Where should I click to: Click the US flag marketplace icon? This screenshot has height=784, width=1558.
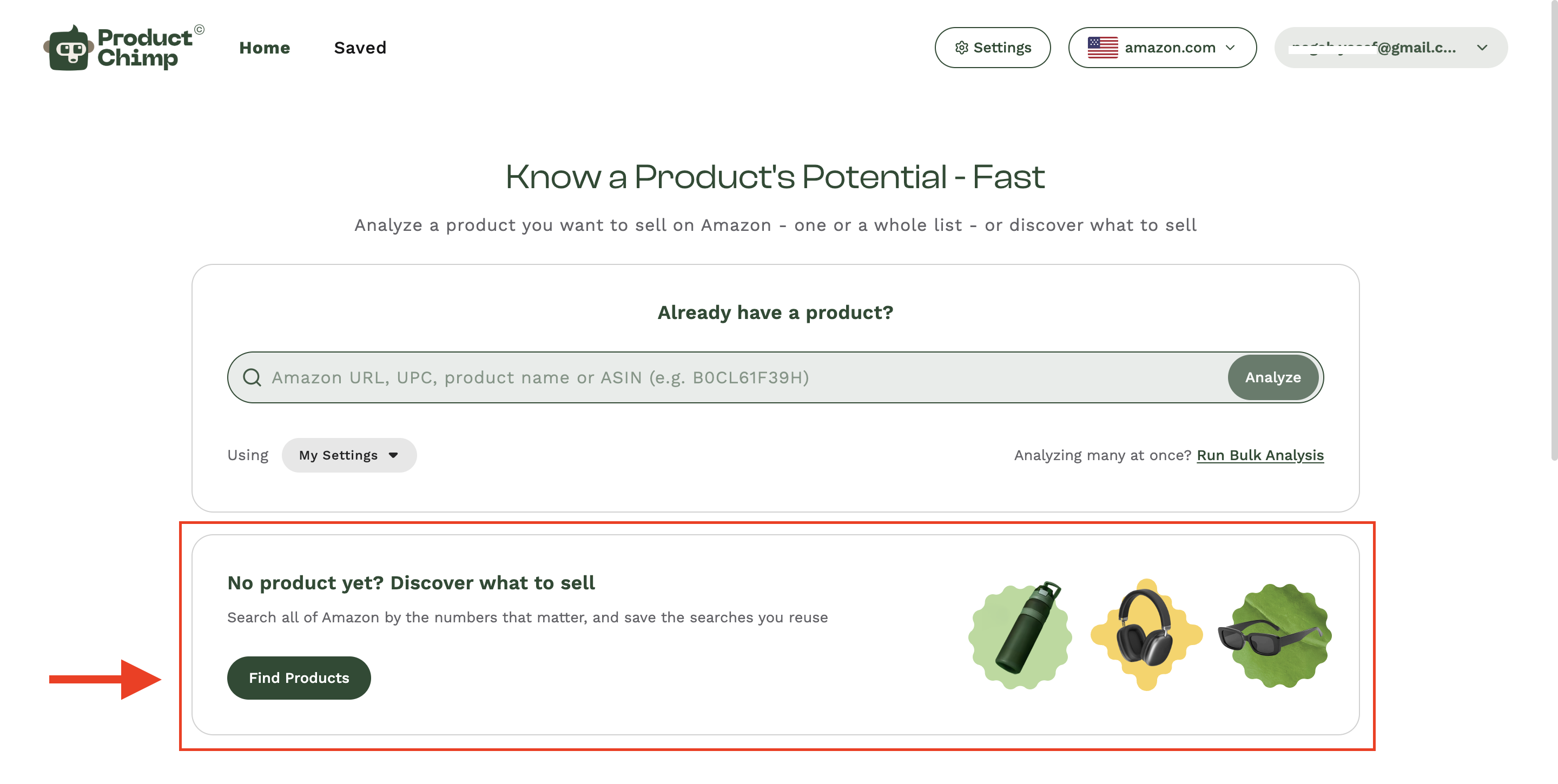point(1103,48)
